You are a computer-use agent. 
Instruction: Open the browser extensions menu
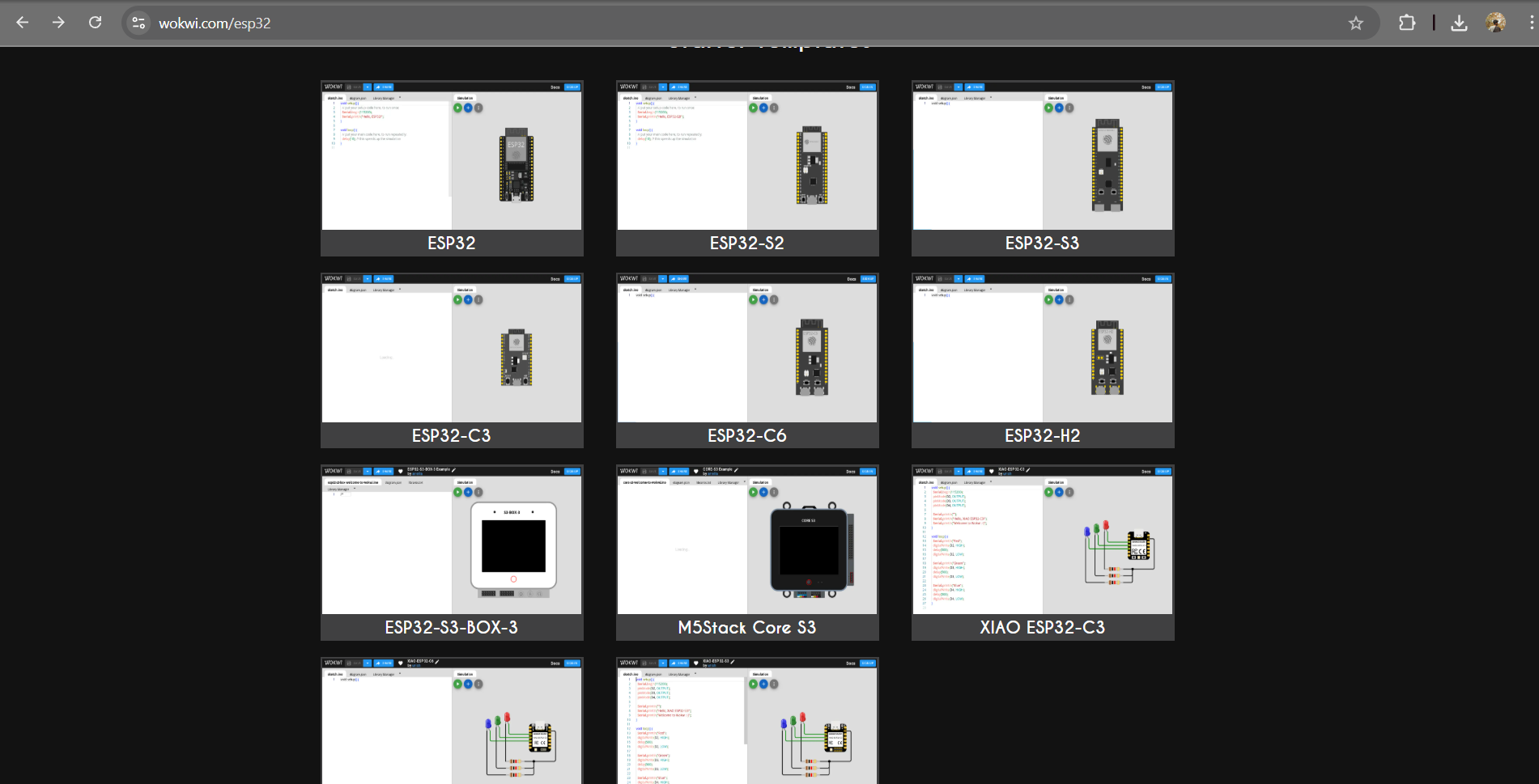pos(1407,23)
